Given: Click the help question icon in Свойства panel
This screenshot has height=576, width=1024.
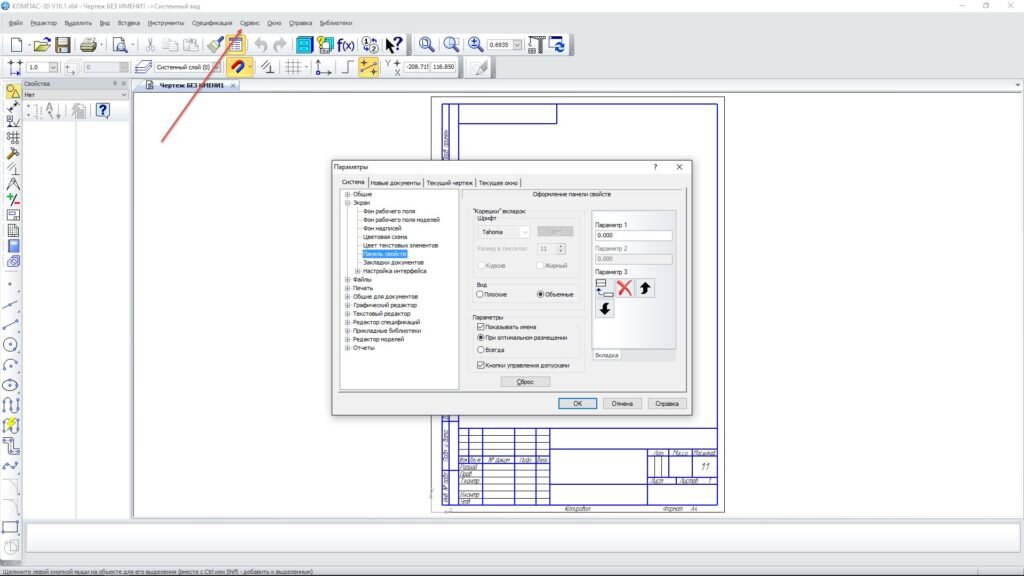Looking at the screenshot, I should [x=103, y=110].
